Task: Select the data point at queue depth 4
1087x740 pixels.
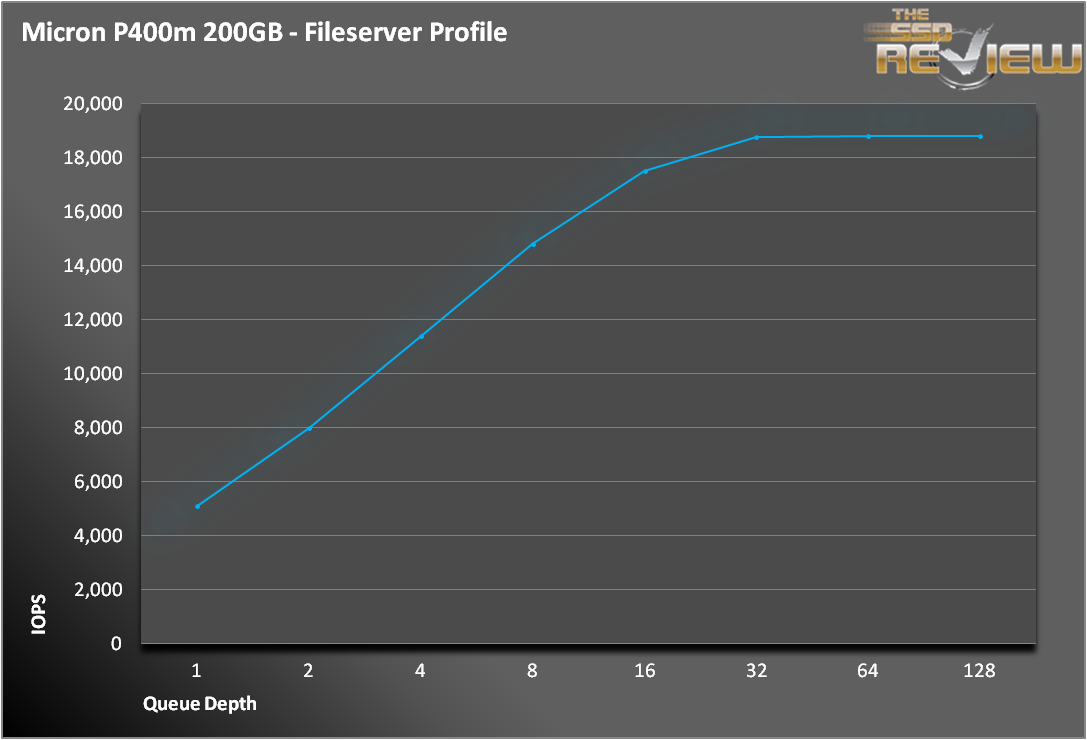Action: tap(421, 336)
